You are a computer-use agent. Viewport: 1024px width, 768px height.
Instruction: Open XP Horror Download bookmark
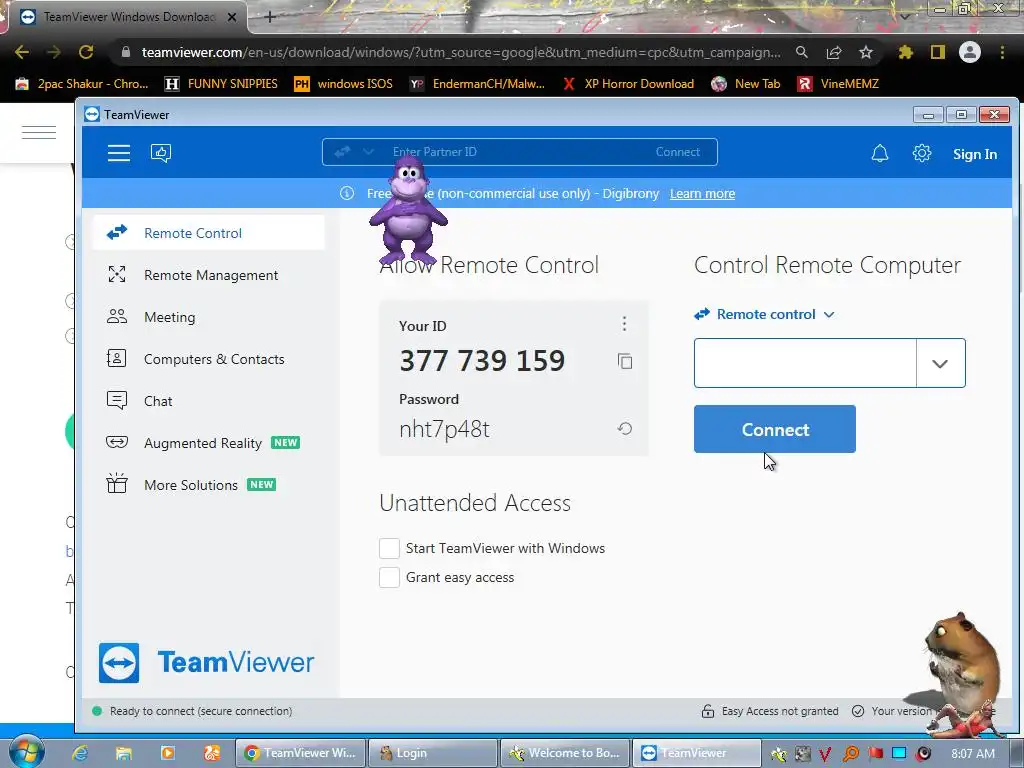pos(628,84)
